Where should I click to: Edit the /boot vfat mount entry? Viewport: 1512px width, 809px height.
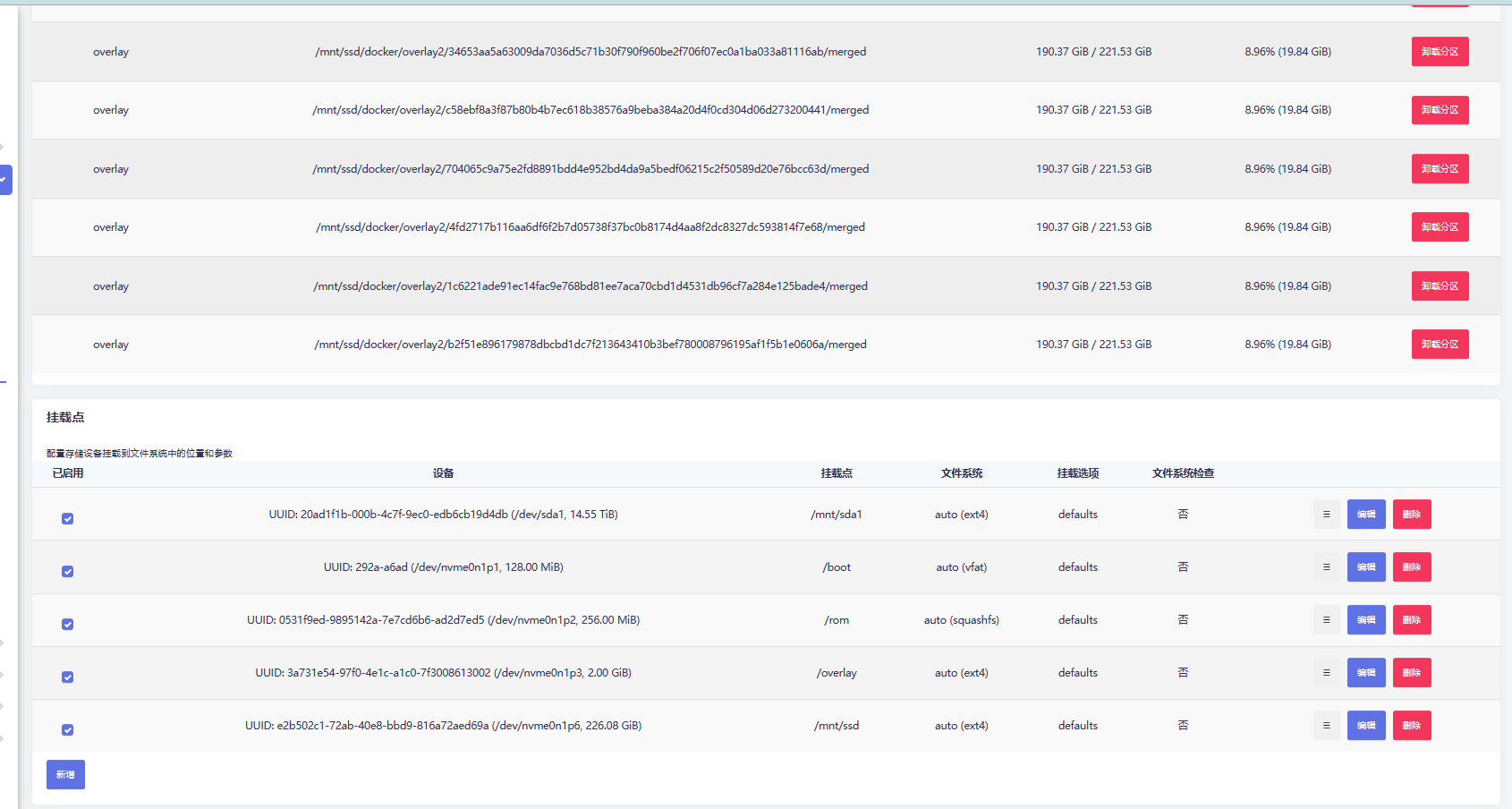pyautogui.click(x=1366, y=567)
